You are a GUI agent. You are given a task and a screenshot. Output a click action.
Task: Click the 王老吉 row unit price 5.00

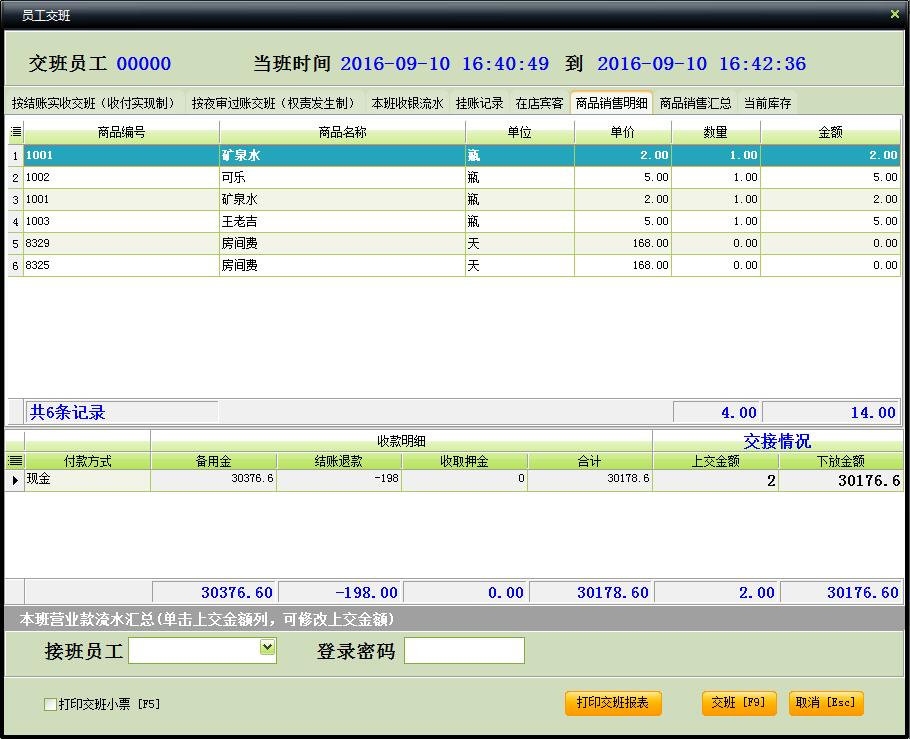click(623, 221)
